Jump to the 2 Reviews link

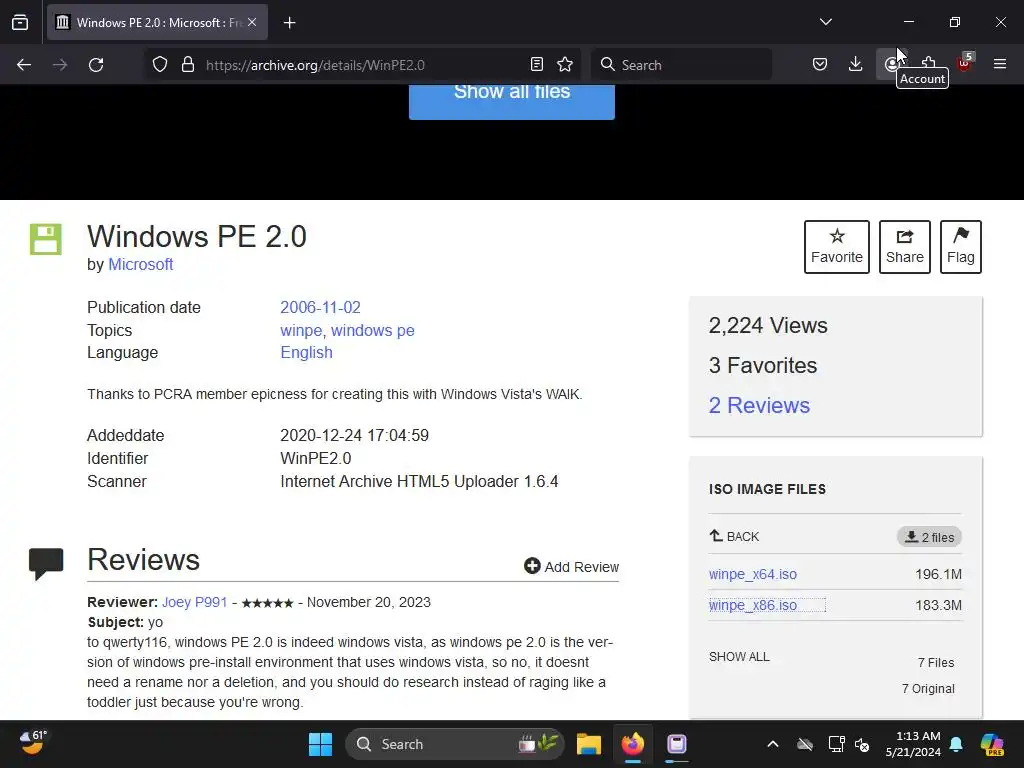click(x=759, y=406)
